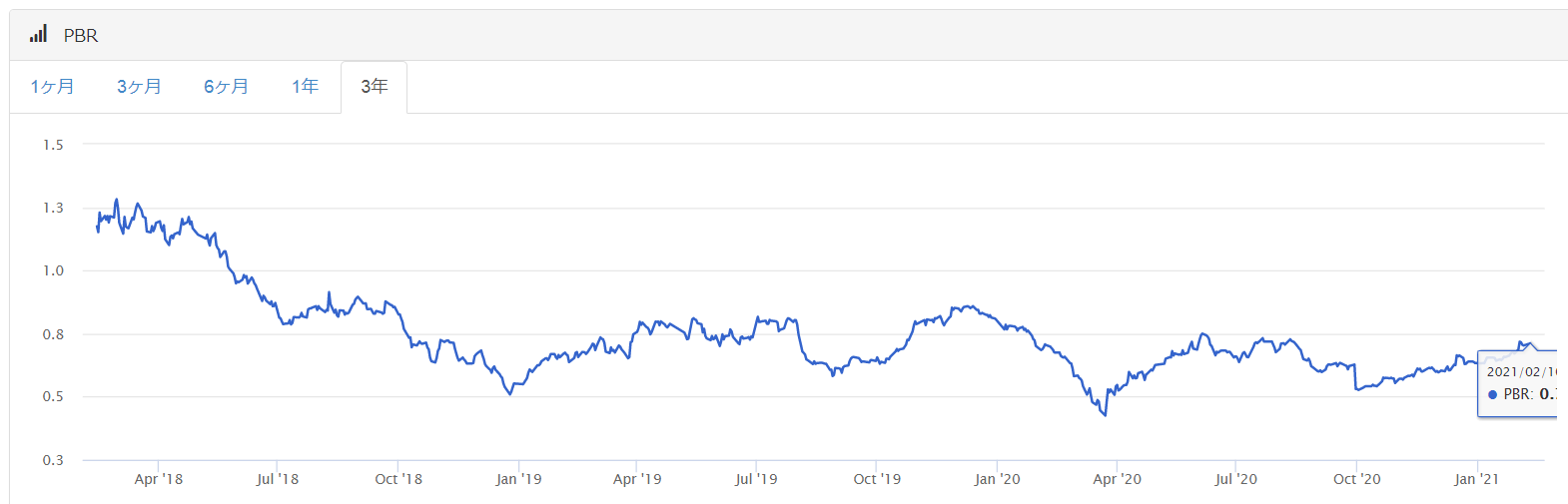Image resolution: width=1568 pixels, height=504 pixels.
Task: Select the active 3年 tab
Action: click(374, 87)
